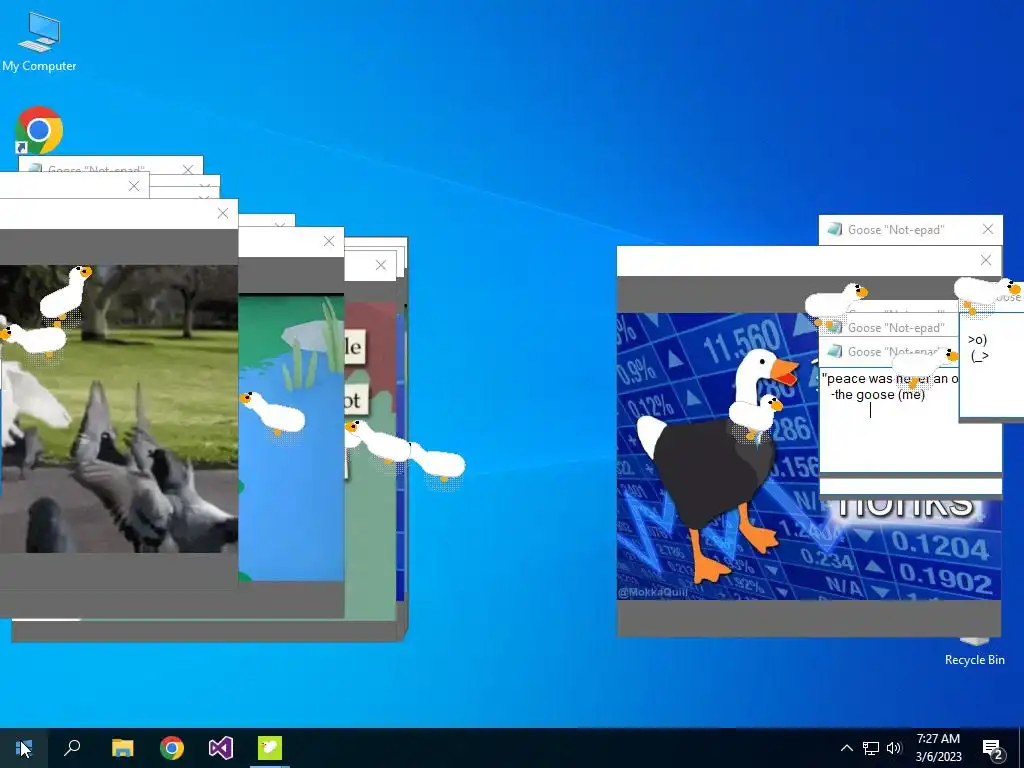Select the Google Chrome desktop shortcut
The height and width of the screenshot is (768, 1024).
click(x=39, y=130)
